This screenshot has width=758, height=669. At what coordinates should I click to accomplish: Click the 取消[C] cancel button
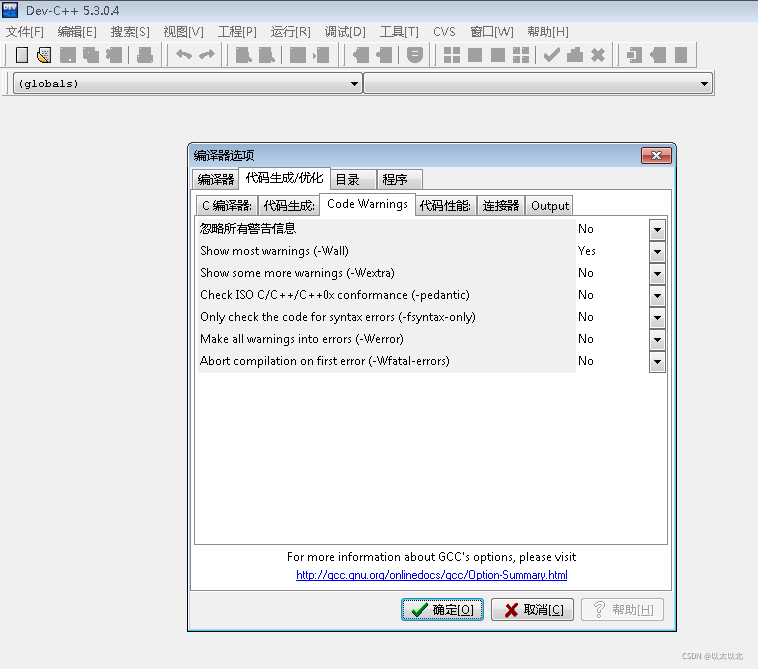pyautogui.click(x=532, y=610)
